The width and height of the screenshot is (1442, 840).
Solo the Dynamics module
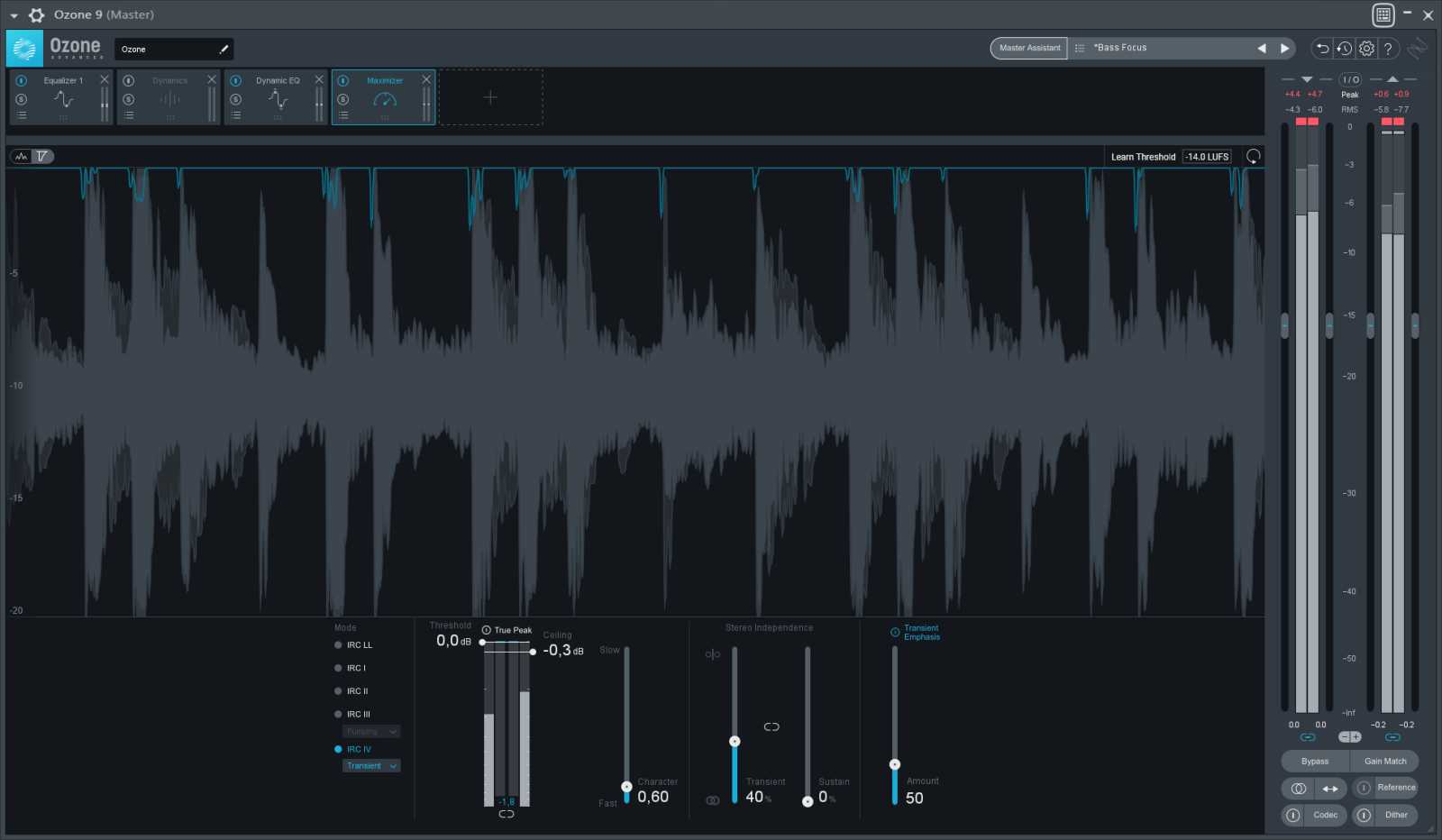click(x=129, y=99)
